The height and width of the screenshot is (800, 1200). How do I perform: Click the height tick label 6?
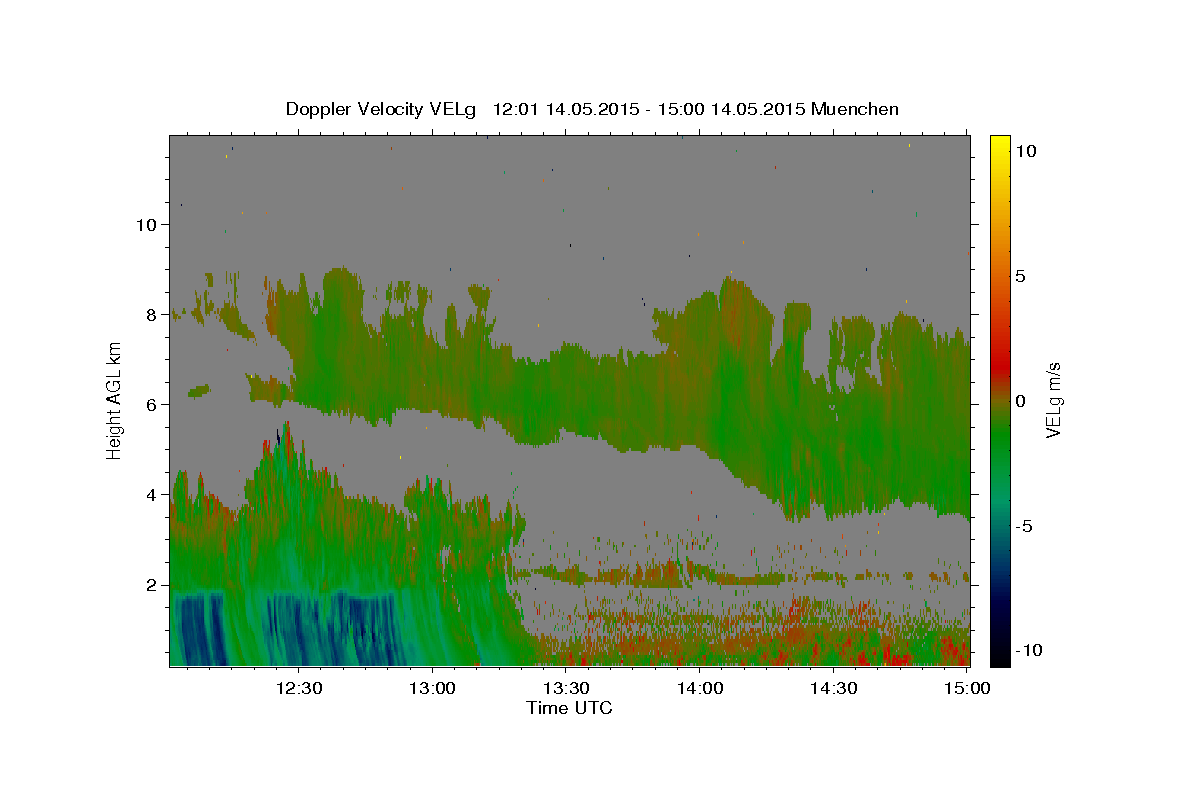tap(152, 405)
